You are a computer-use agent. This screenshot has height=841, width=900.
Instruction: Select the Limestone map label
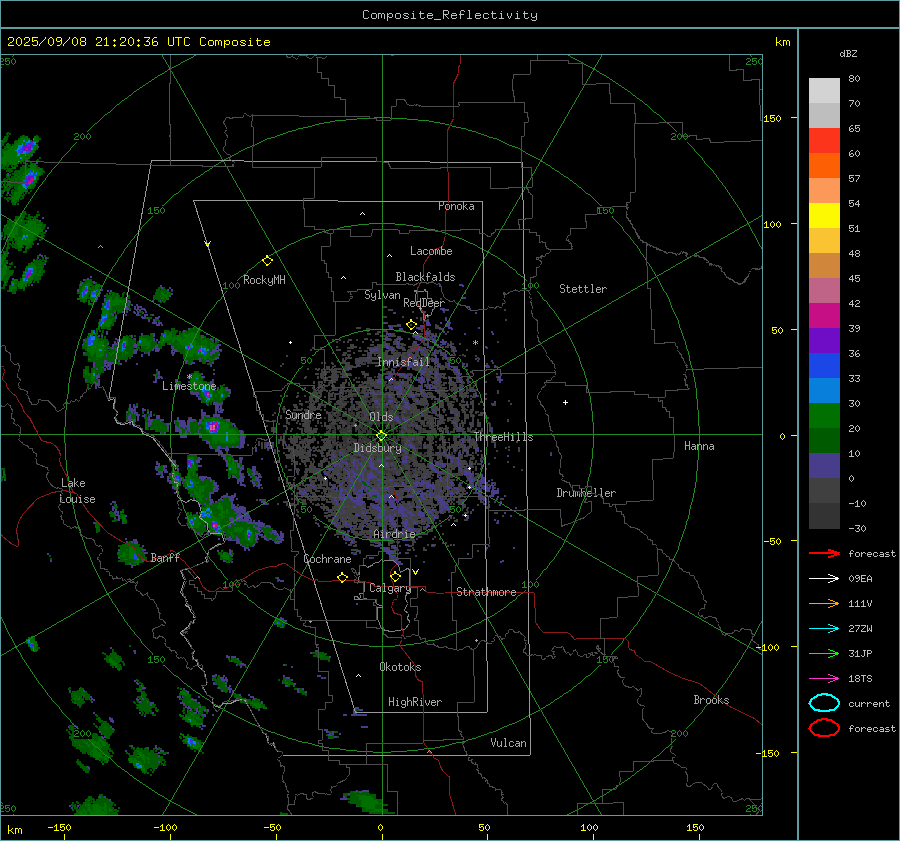click(x=189, y=386)
